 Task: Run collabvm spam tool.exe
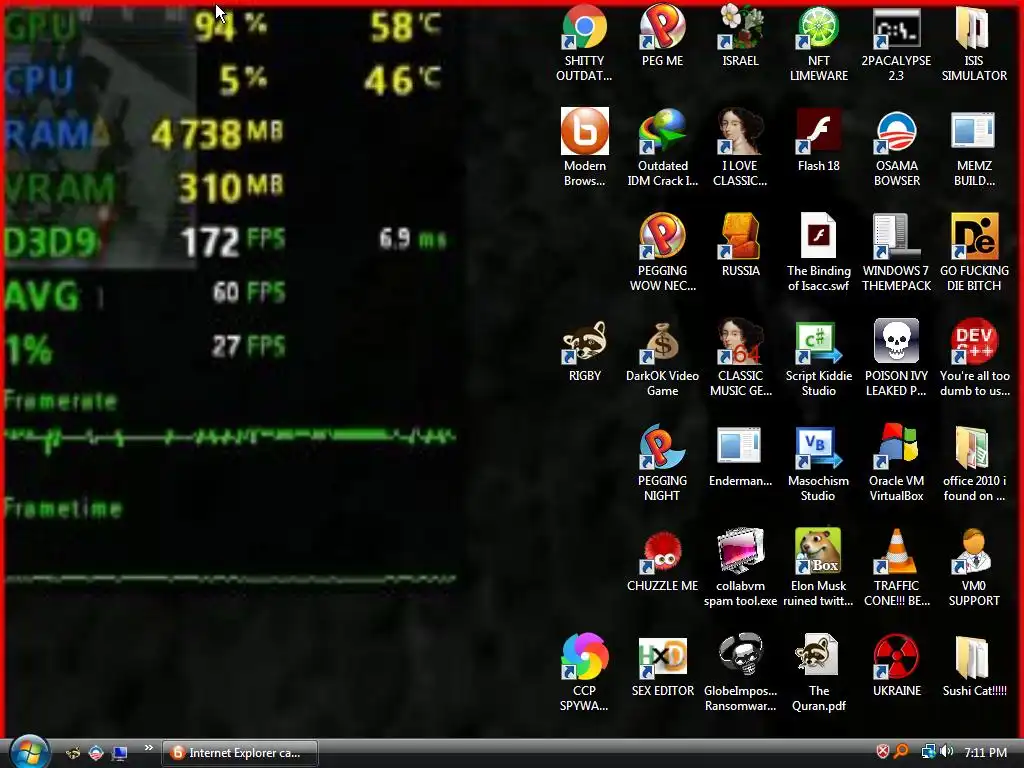coord(740,552)
